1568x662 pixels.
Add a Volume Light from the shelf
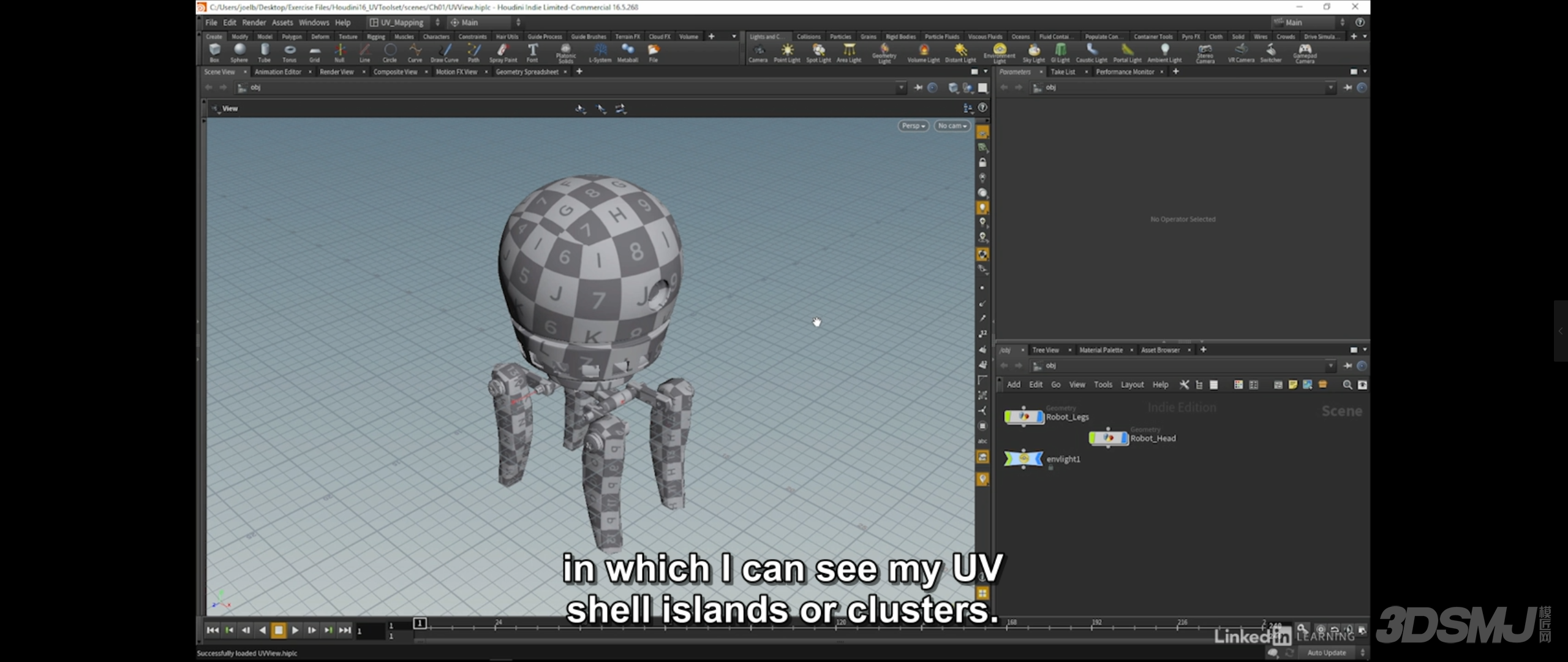(924, 52)
